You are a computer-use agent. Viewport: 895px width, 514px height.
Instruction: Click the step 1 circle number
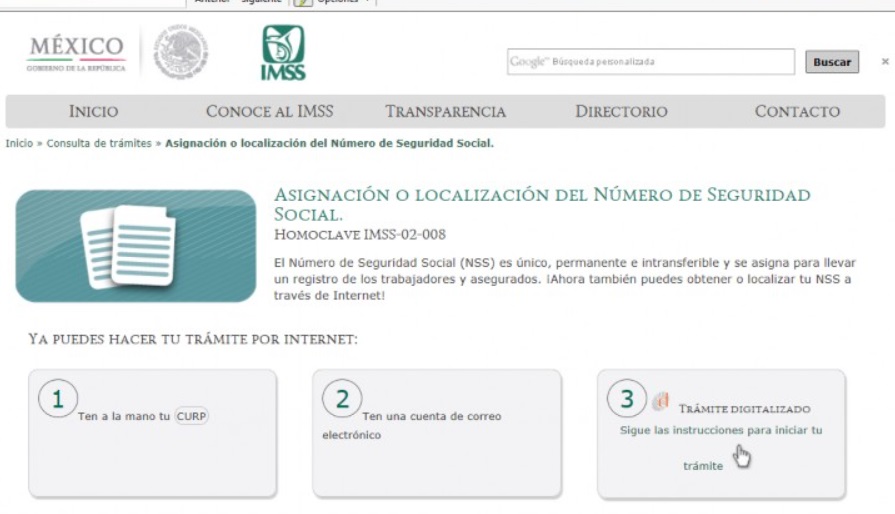tap(58, 399)
